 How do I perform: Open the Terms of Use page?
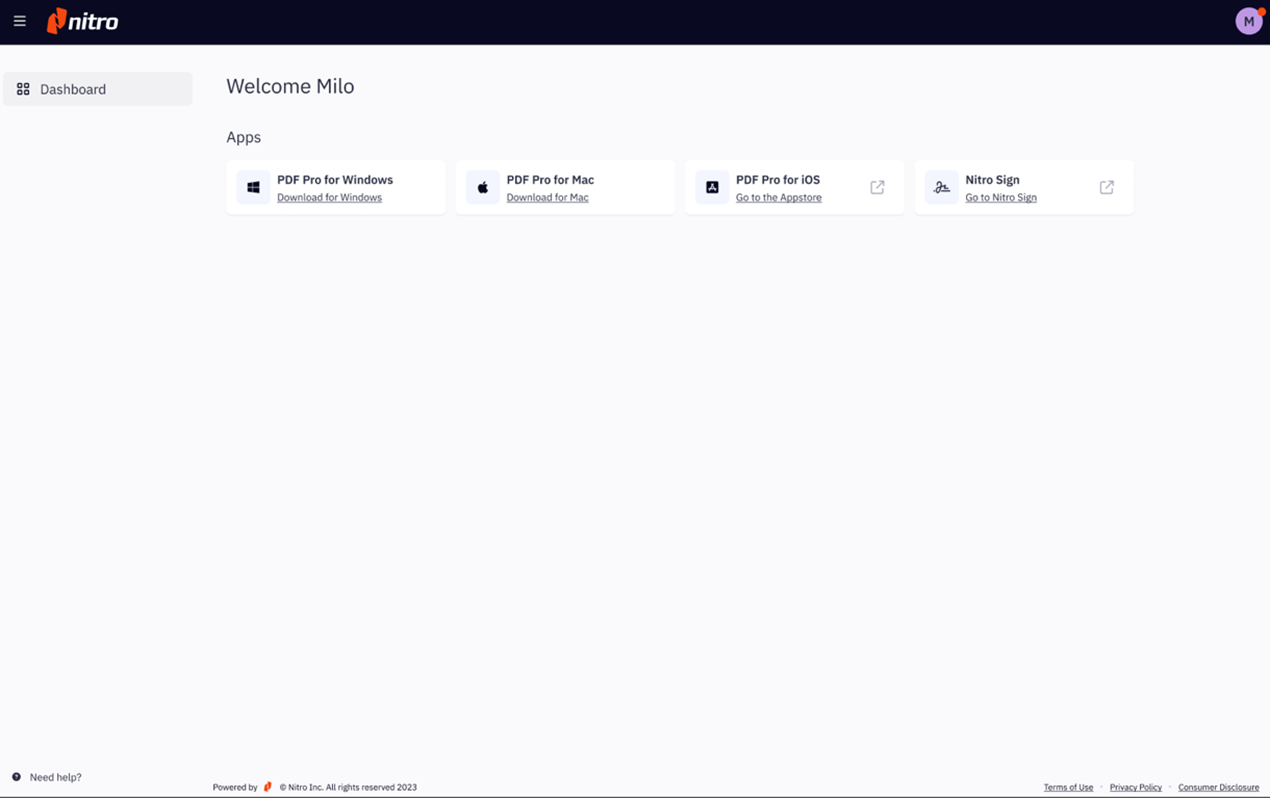click(x=1068, y=787)
